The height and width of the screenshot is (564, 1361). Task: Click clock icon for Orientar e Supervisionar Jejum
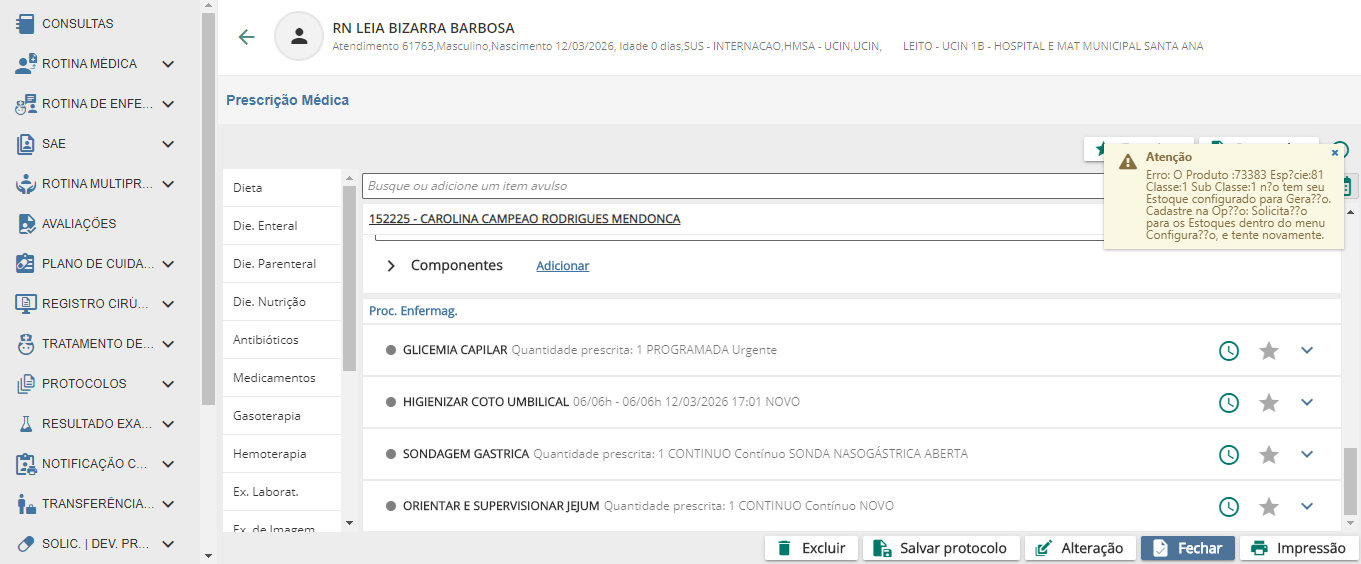click(1228, 507)
